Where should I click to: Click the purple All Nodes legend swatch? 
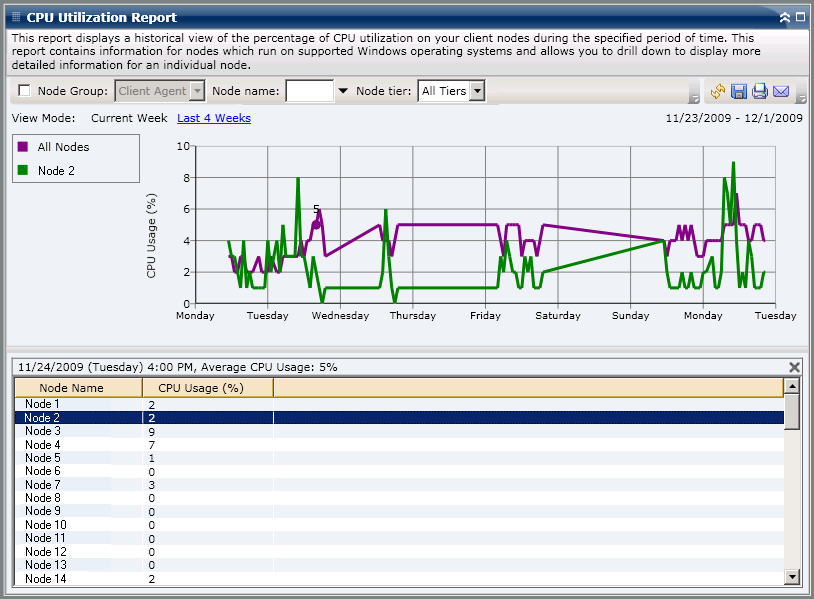[23, 147]
